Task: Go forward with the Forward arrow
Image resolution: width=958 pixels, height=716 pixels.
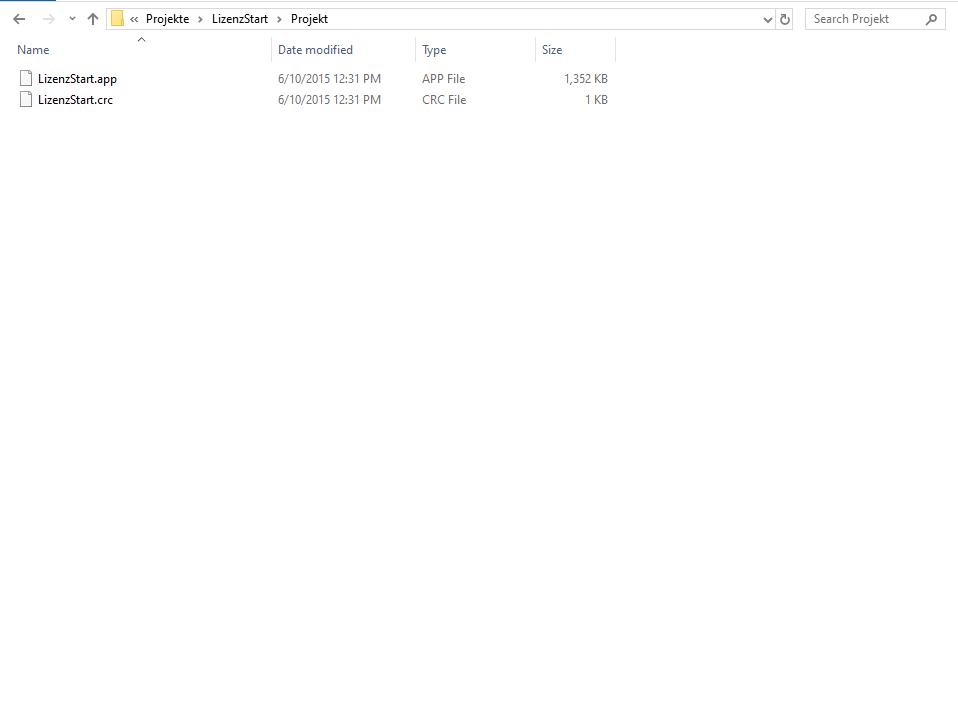Action: click(48, 19)
